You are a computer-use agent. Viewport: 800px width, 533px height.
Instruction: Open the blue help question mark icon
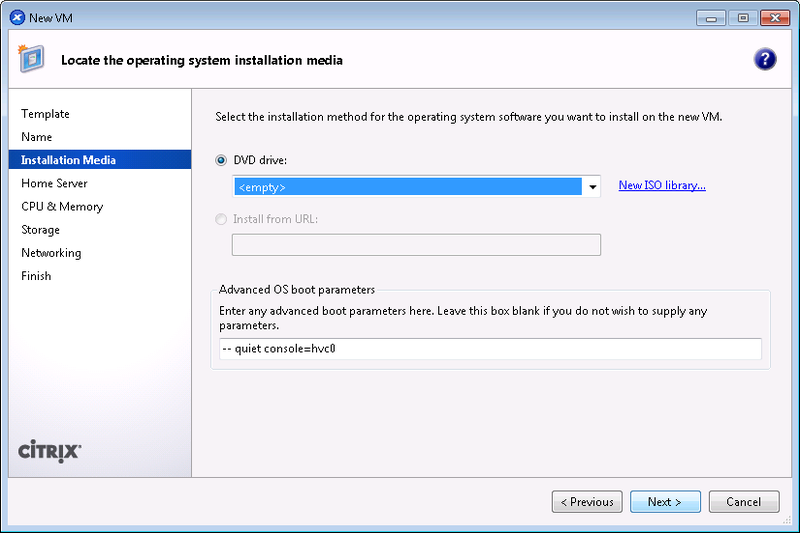point(765,59)
